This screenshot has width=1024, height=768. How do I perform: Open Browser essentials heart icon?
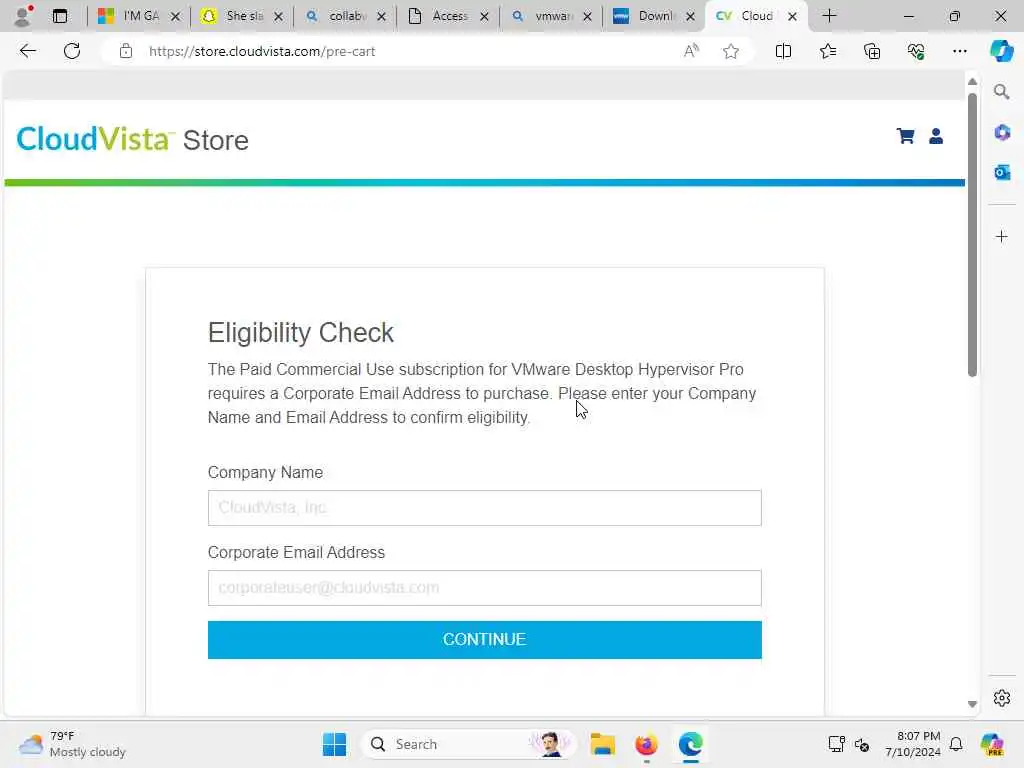coord(916,51)
